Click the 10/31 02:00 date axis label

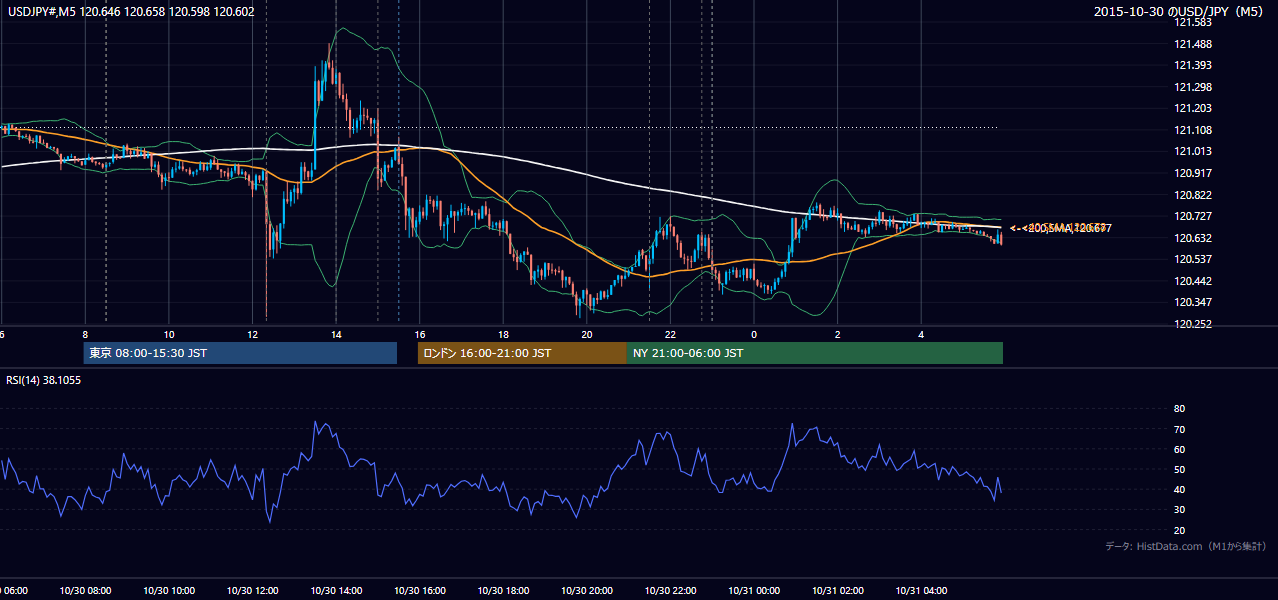pyautogui.click(x=837, y=591)
